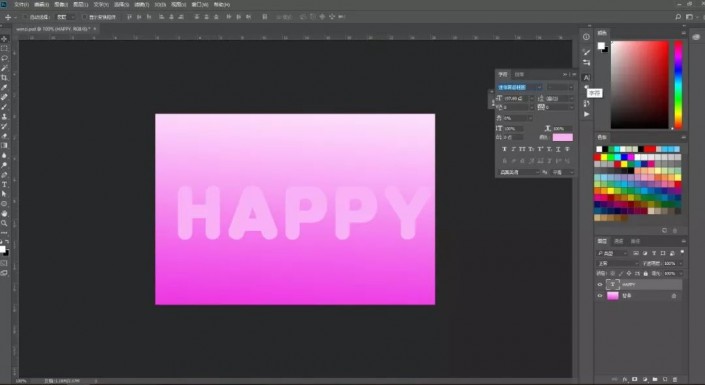Viewport: 705px width, 385px height.
Task: Open the Brush settings panel icon
Action: 586,52
